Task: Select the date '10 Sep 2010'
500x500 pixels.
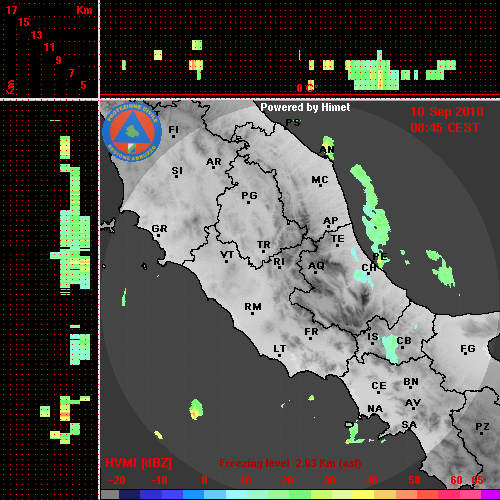Action: [x=447, y=112]
